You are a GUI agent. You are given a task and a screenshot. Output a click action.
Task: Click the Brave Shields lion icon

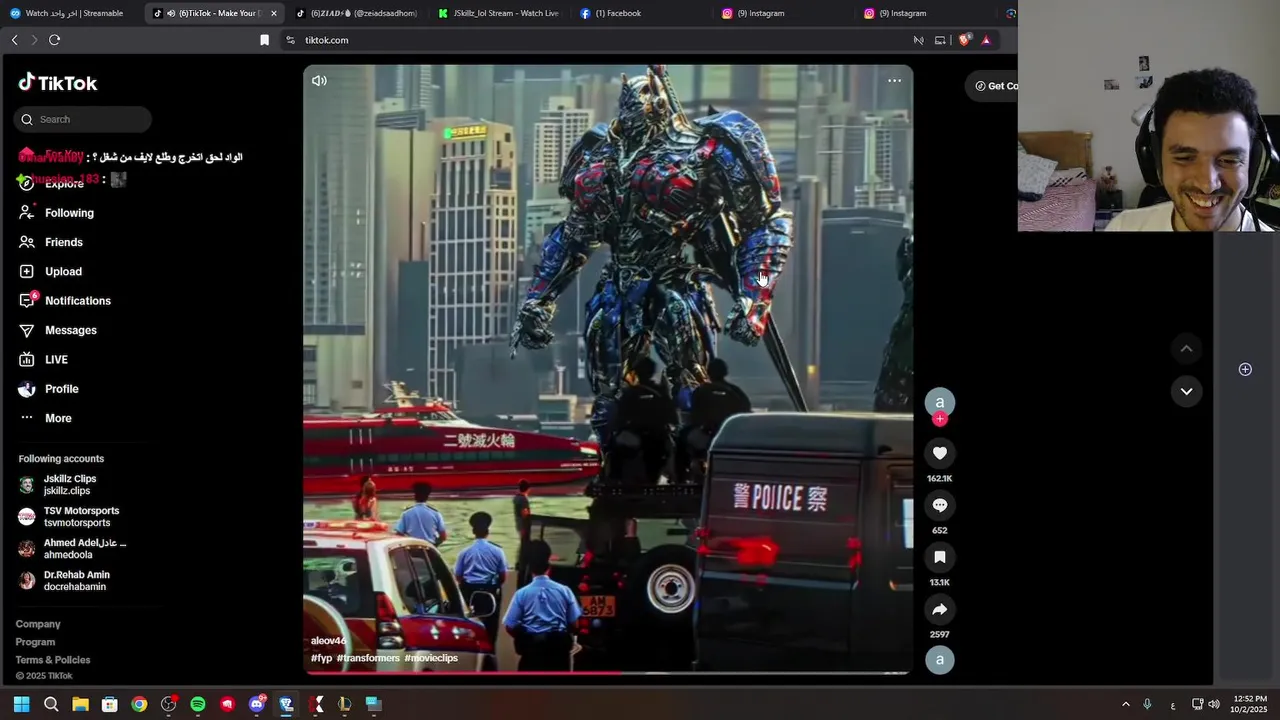click(964, 40)
